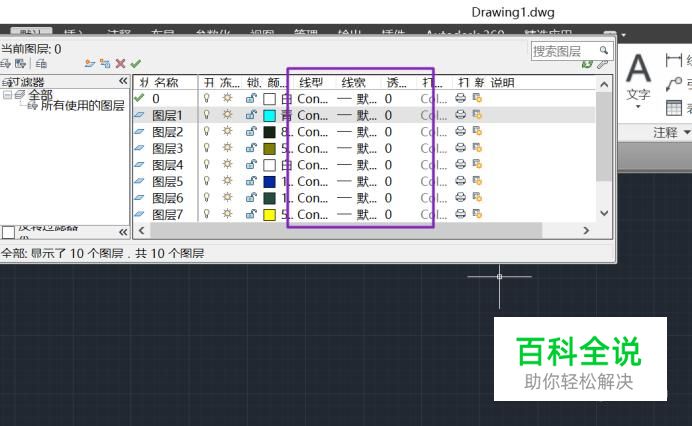
Task: Click the status icon of 图层5
Action: click(139, 181)
